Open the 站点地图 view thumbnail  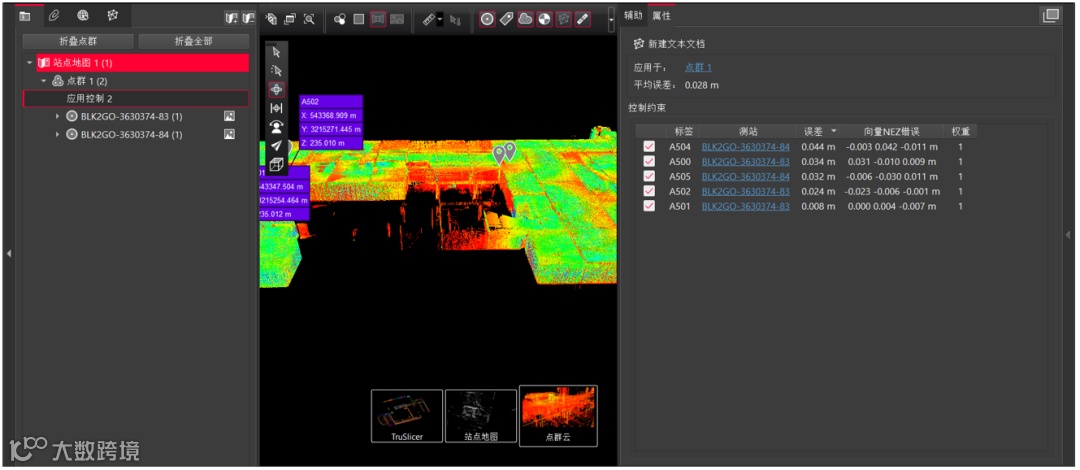[481, 416]
